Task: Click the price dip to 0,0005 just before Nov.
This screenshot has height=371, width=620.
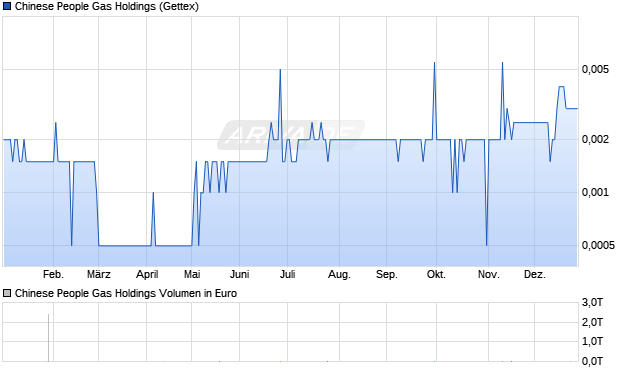Action: coord(487,245)
